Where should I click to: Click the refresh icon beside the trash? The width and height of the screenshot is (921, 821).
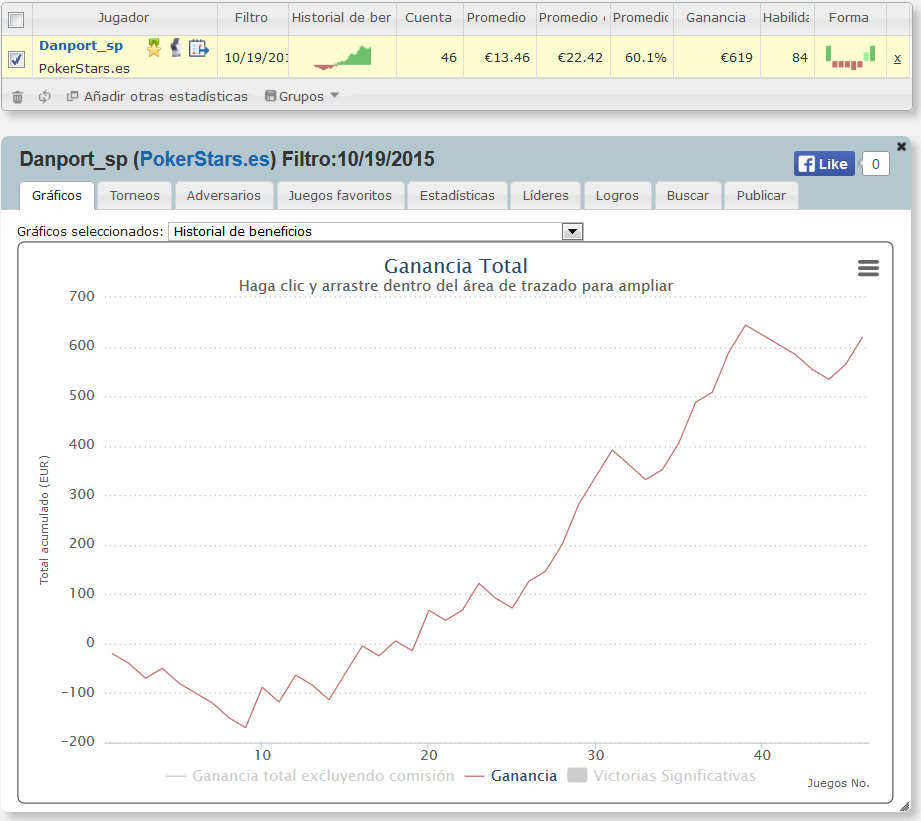(x=45, y=97)
